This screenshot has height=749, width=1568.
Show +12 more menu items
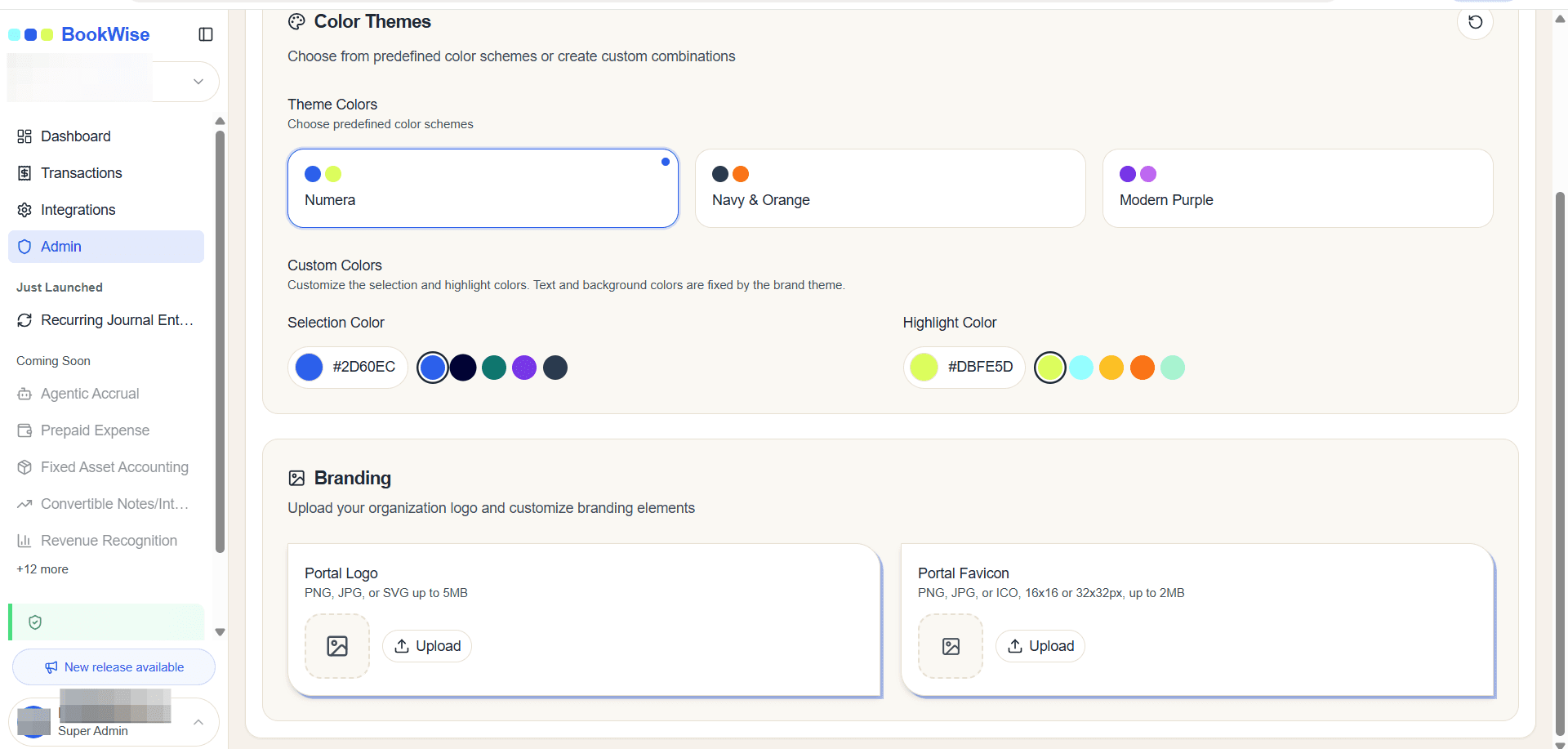point(42,569)
